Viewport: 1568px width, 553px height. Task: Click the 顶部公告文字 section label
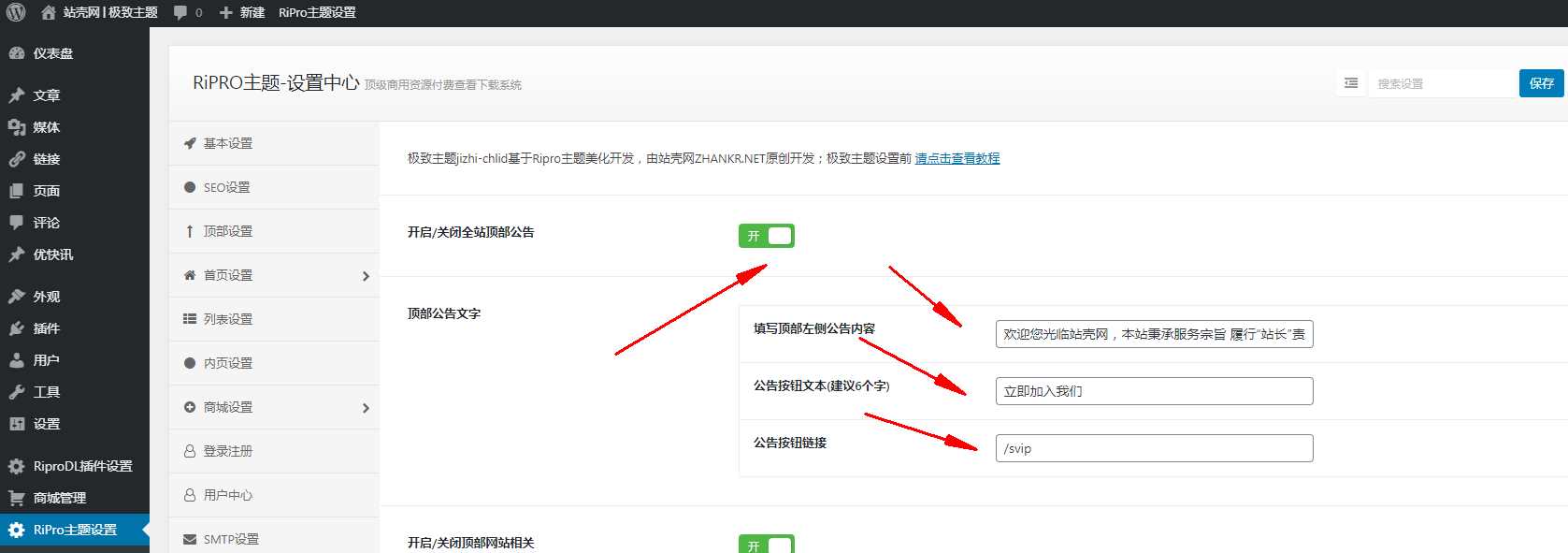pos(444,313)
